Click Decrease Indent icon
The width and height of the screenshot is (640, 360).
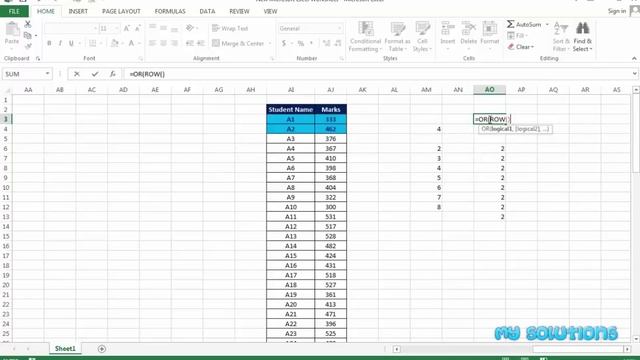189,43
